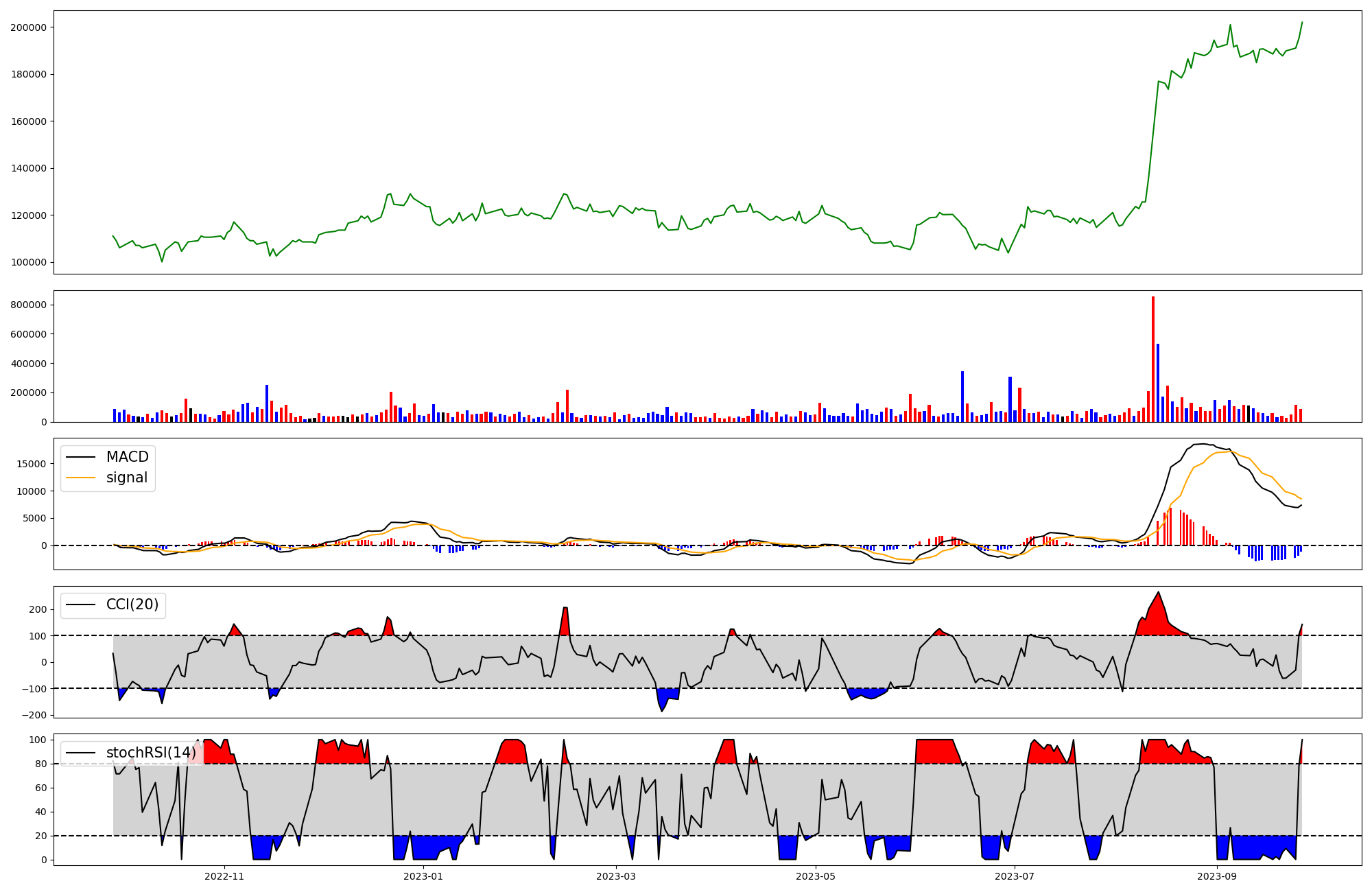The width and height of the screenshot is (1372, 892).
Task: Click the 15000 MACD axis label
Action: (x=31, y=464)
